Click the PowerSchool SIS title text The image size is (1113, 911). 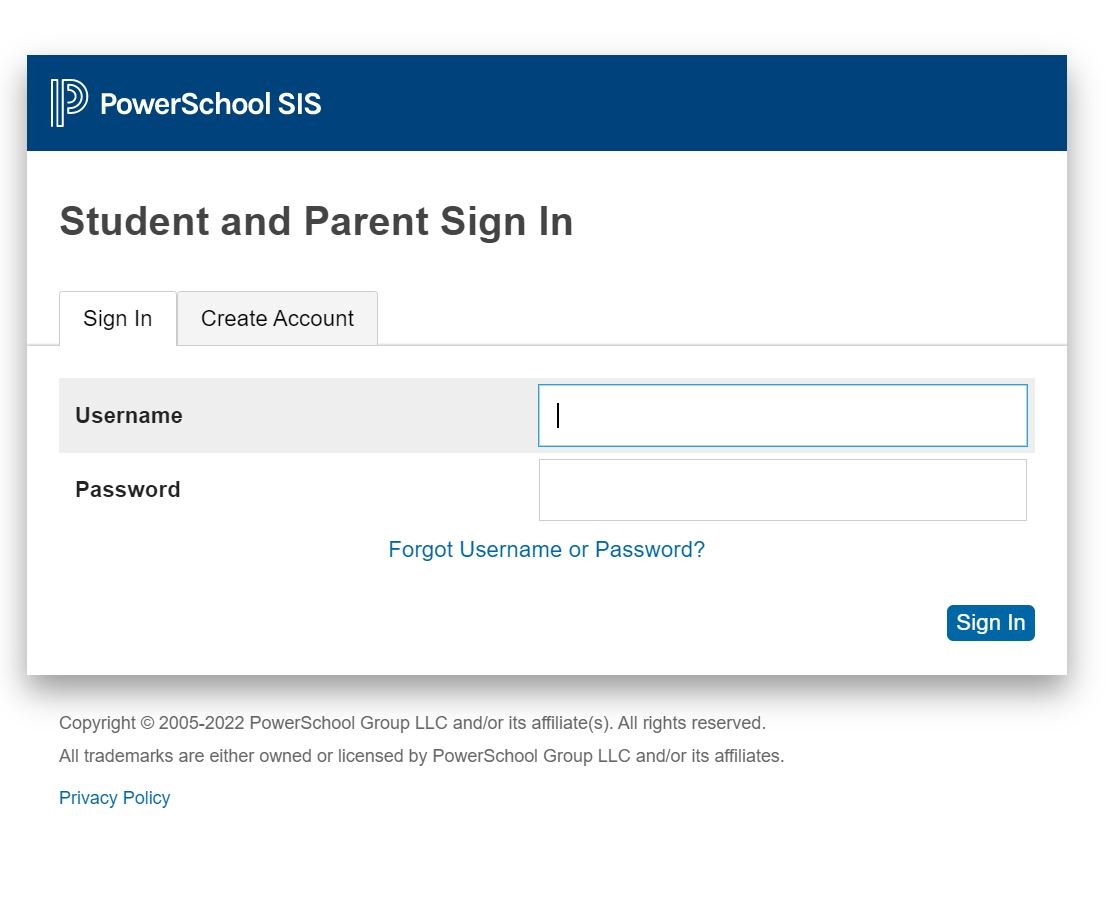coord(210,103)
